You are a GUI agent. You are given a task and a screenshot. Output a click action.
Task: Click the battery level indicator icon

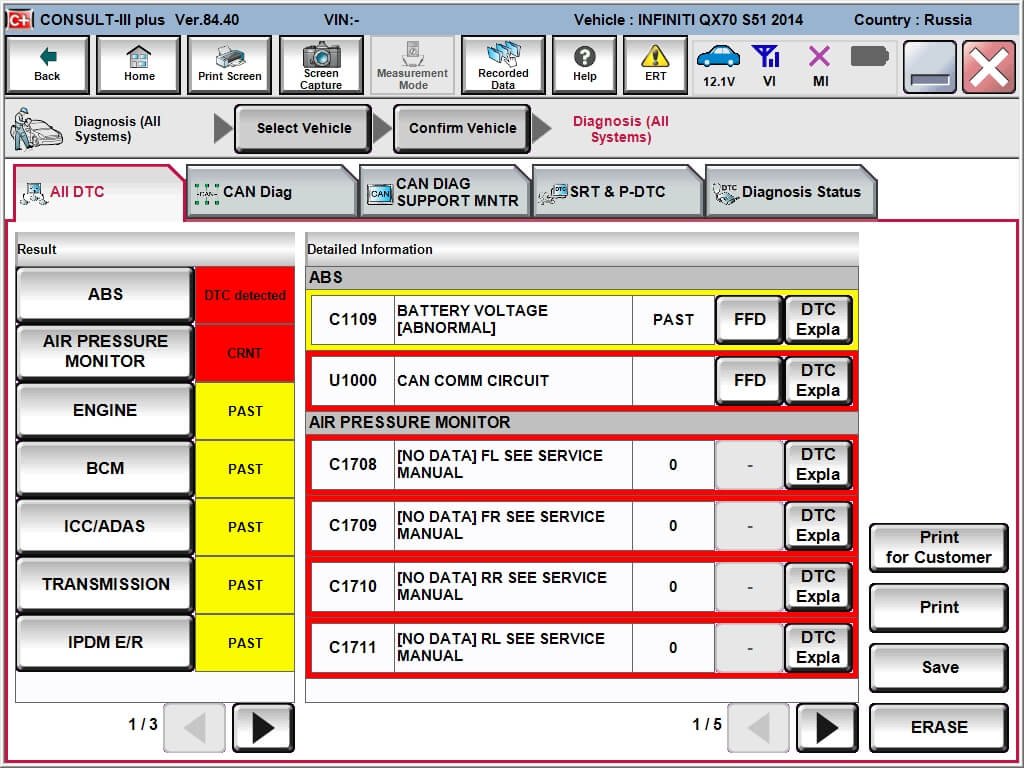pos(869,57)
